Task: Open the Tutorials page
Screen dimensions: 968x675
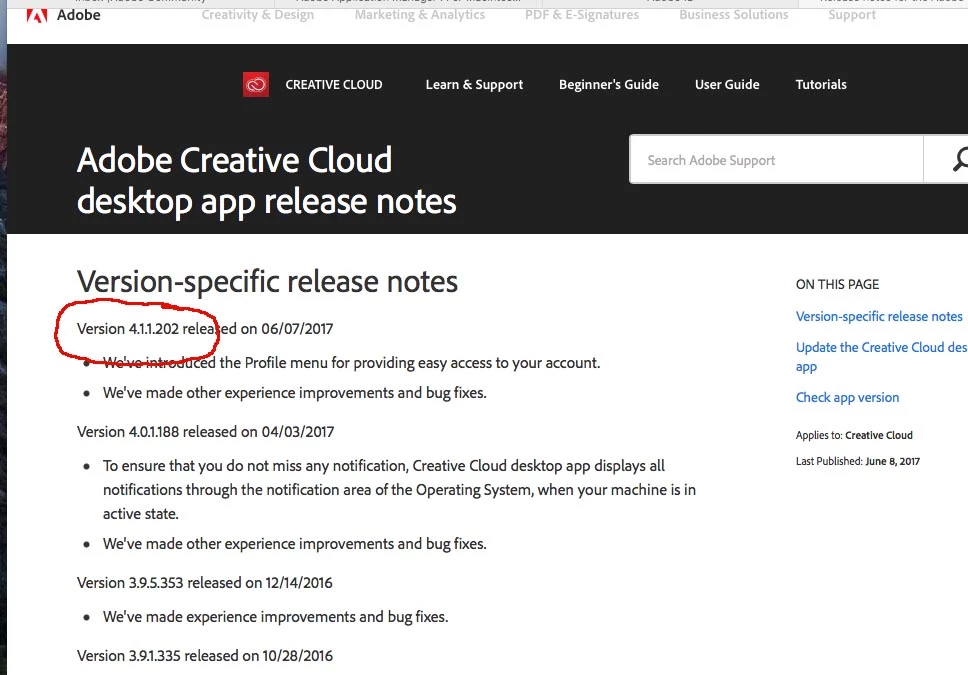Action: coord(820,85)
